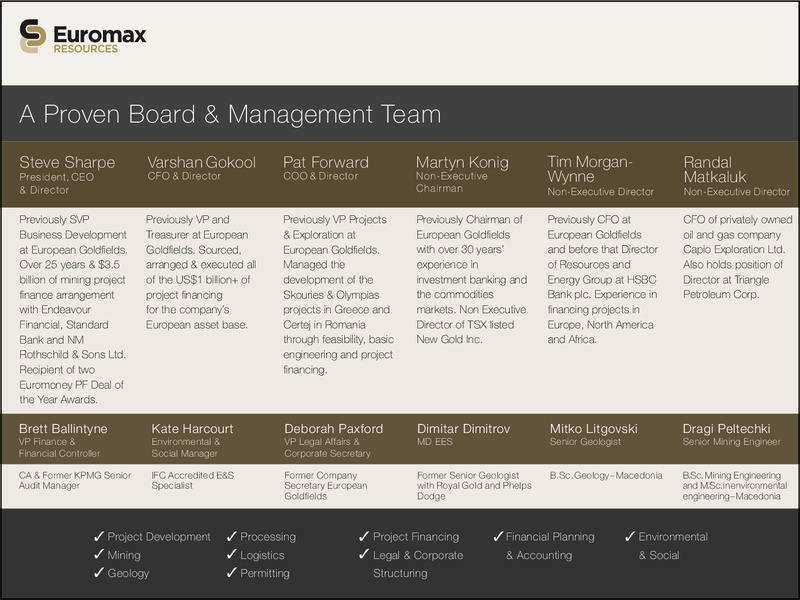Screen dimensions: 800x600
Task: Click Varshan Gokool's biography paragraph
Action: coord(201,272)
